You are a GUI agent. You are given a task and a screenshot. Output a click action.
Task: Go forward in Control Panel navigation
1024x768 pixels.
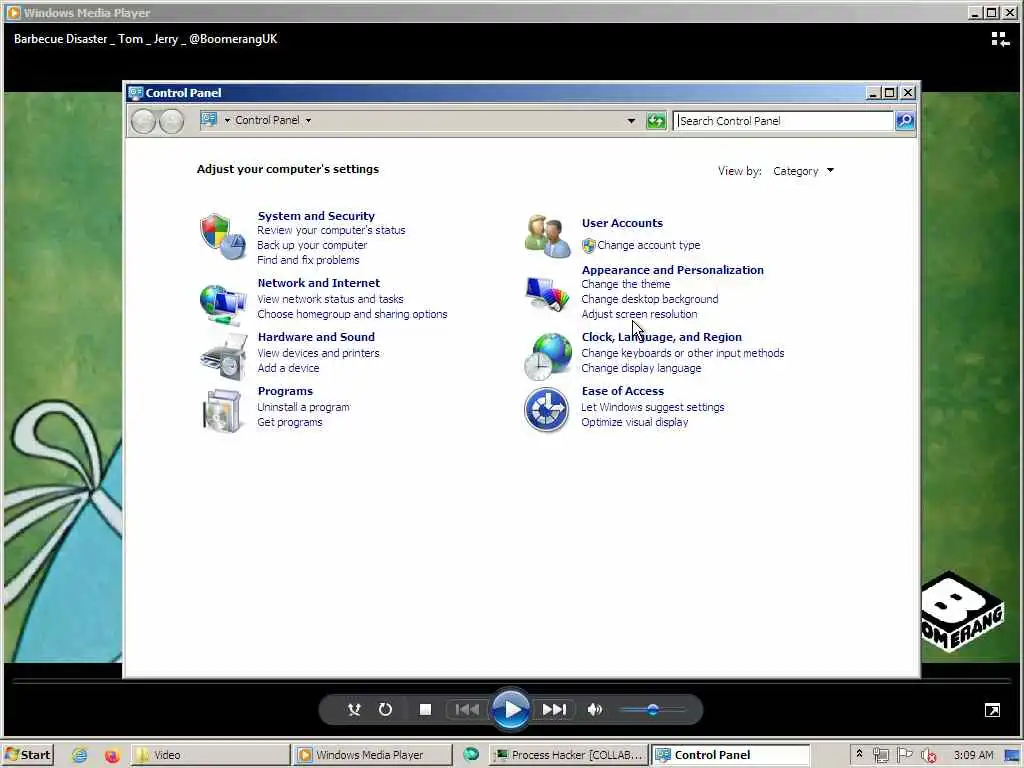172,121
